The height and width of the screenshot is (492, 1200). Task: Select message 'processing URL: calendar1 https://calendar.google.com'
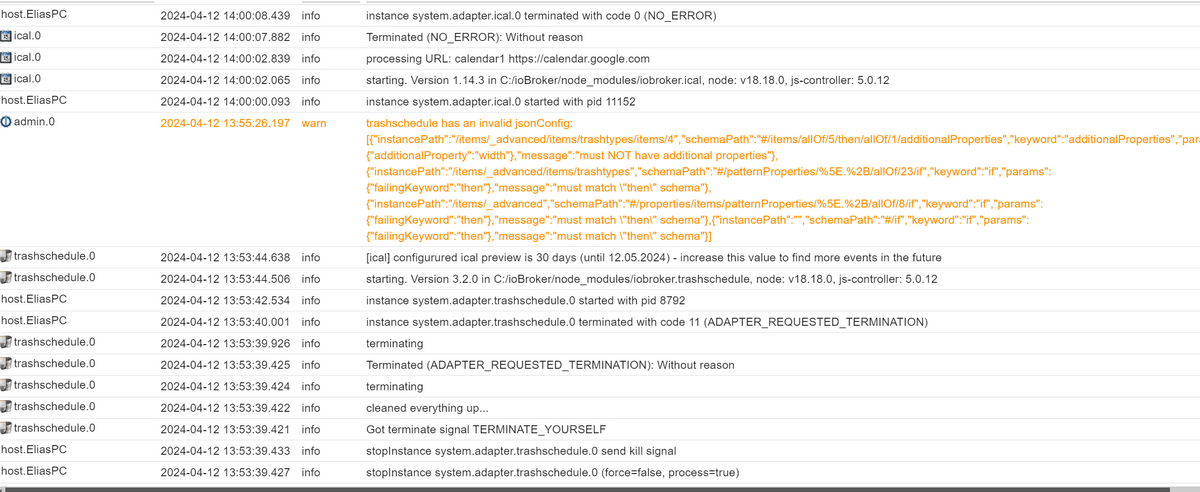[508, 59]
